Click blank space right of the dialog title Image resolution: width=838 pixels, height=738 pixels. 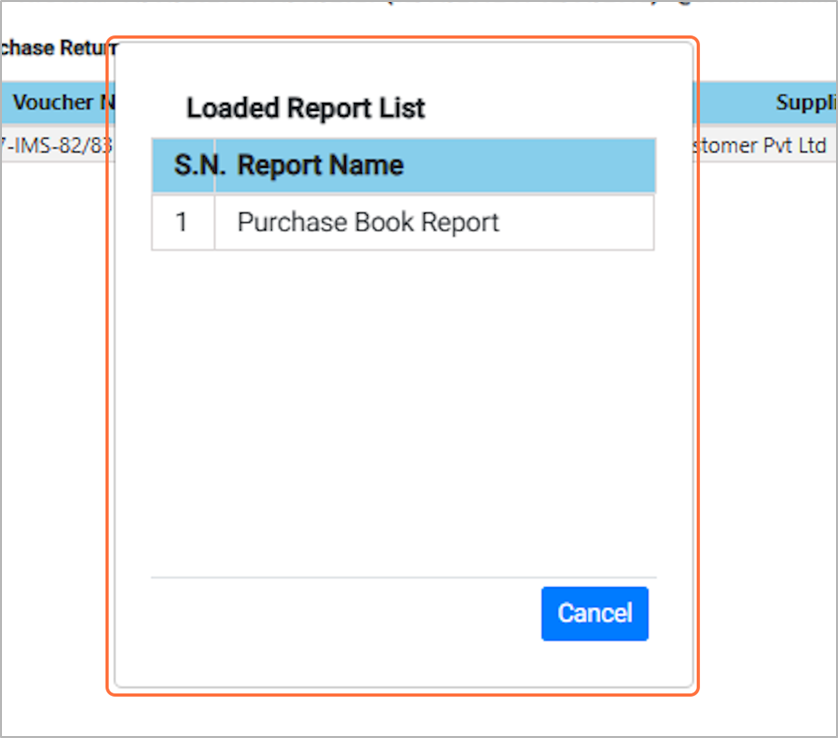[550, 108]
